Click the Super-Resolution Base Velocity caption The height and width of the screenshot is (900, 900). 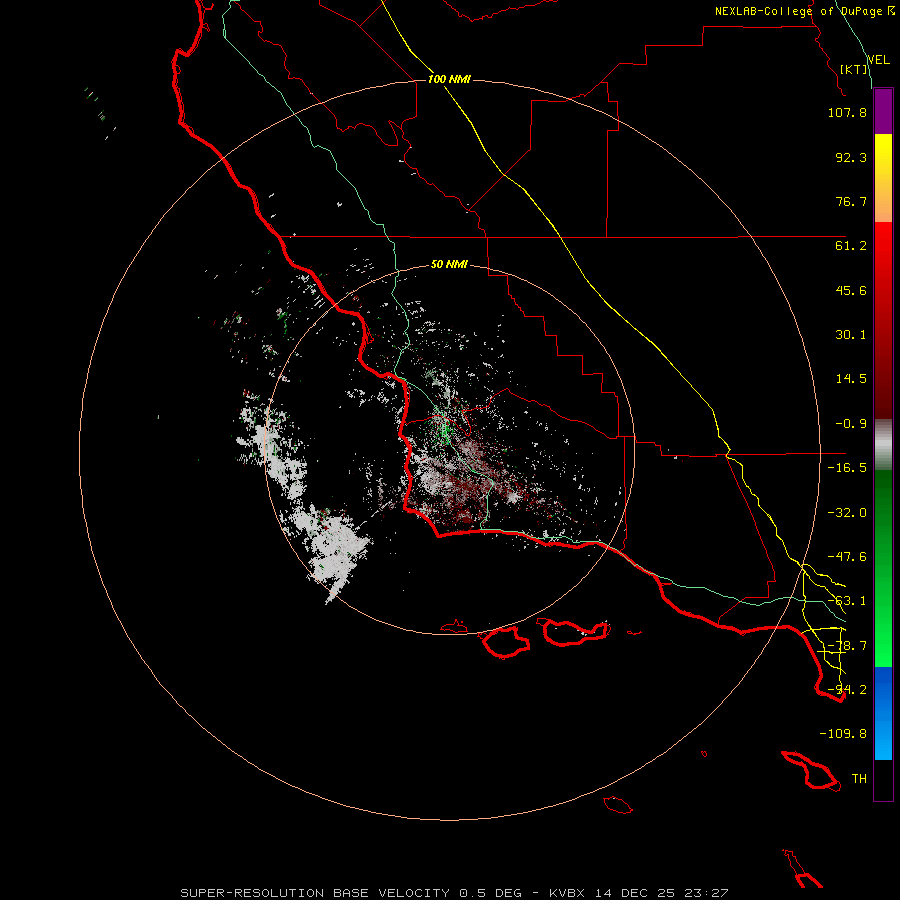pos(454,893)
